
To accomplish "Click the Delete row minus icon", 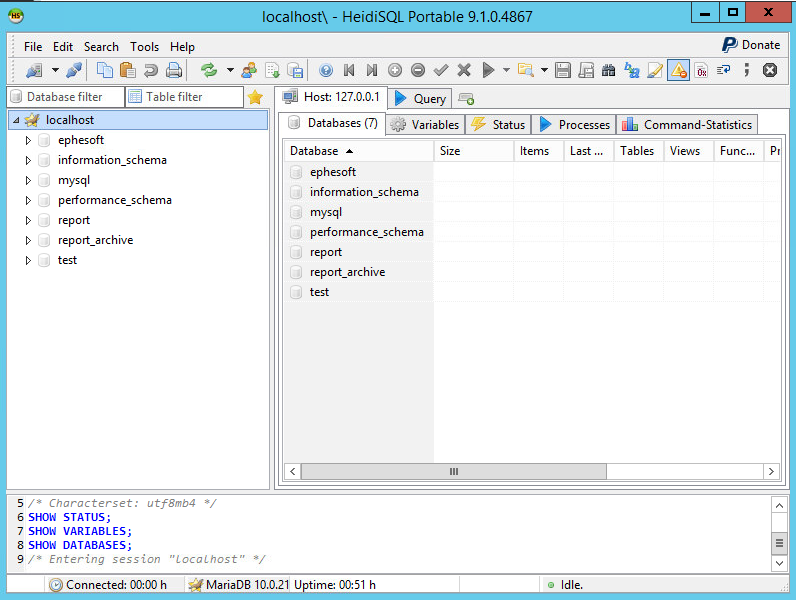I will pos(418,70).
